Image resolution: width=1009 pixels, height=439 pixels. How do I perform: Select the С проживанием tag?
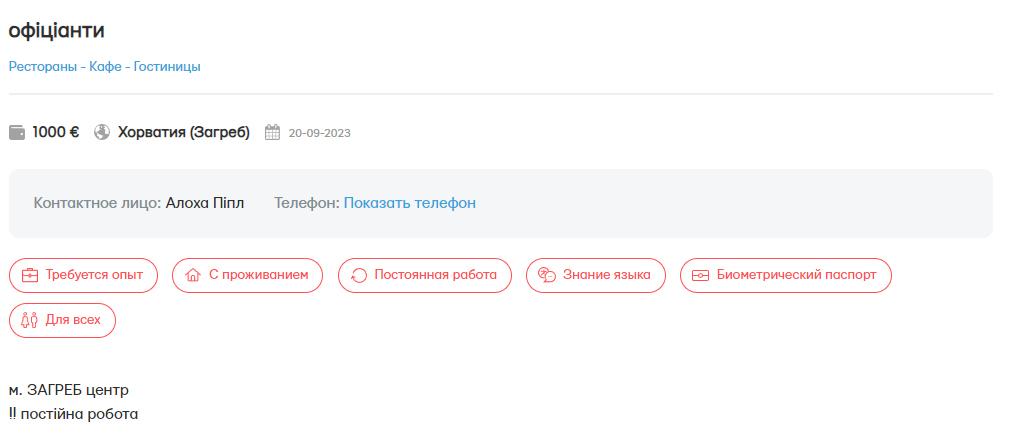point(248,275)
